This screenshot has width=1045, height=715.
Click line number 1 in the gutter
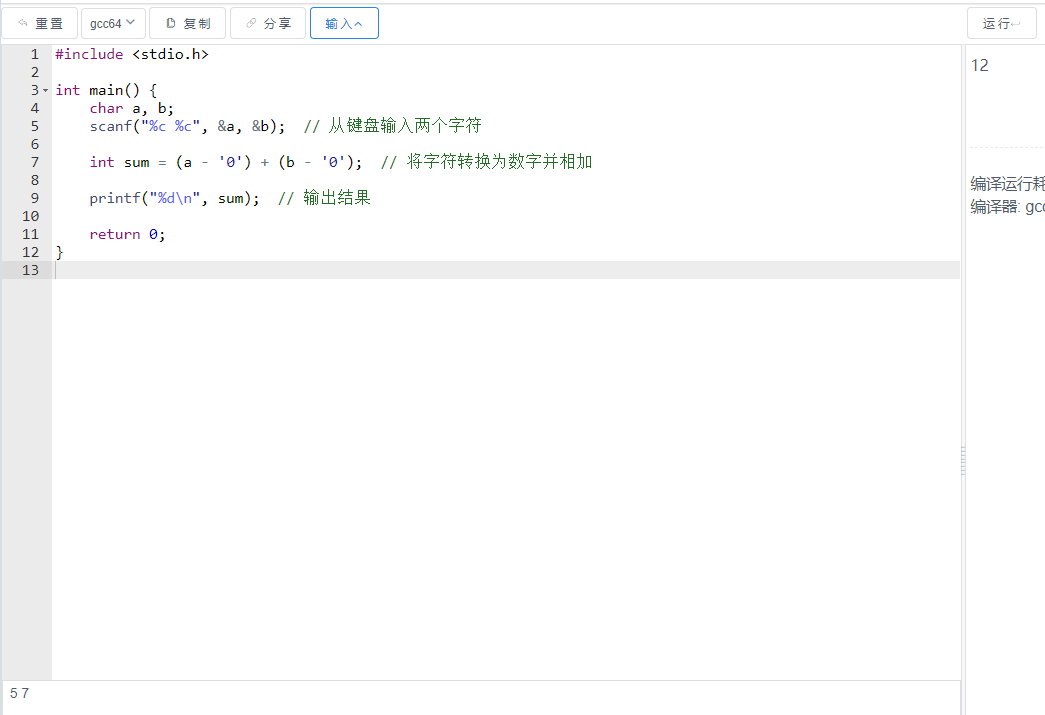(x=35, y=54)
